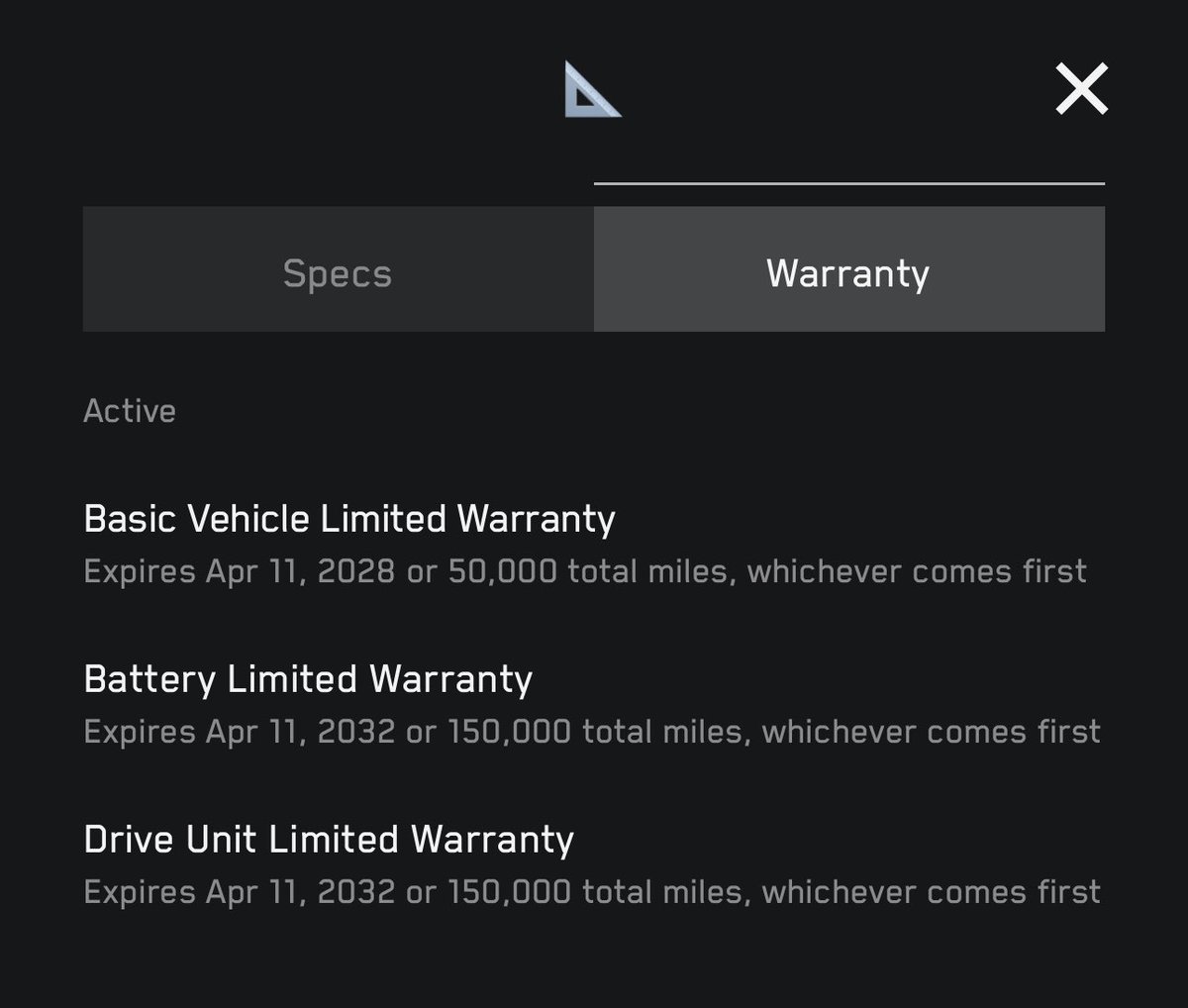Screen dimensions: 1188x1008
Task: Click the Active section heading
Action: [130, 411]
